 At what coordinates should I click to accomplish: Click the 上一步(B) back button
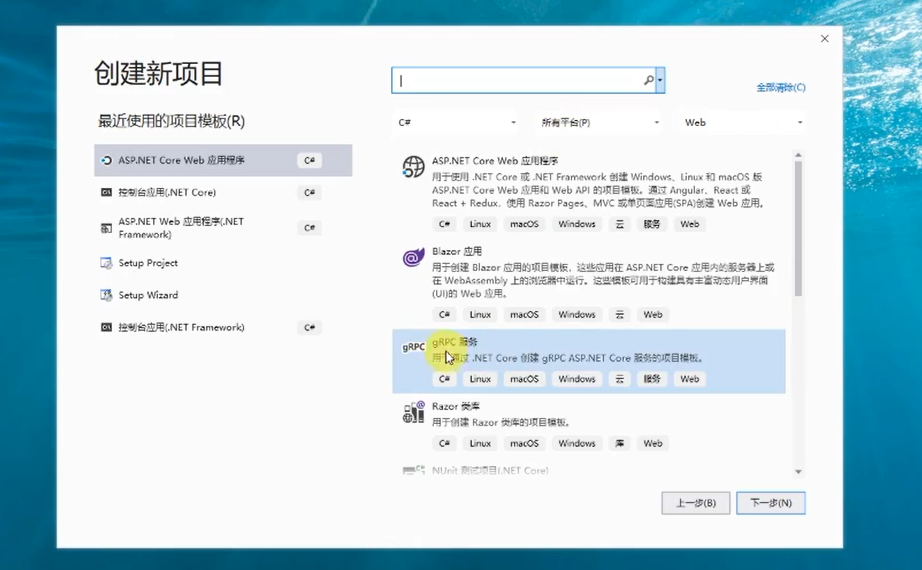[696, 503]
